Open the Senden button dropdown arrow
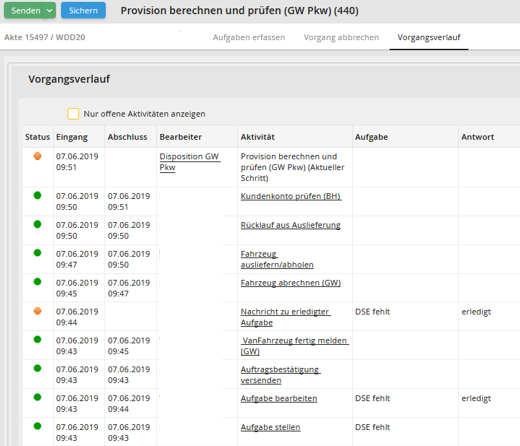Image resolution: width=520 pixels, height=446 pixels. 49,11
